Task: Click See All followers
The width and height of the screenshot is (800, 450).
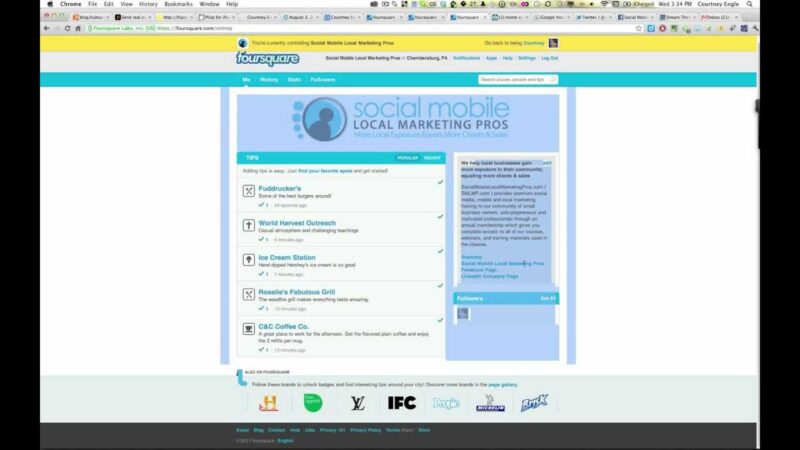Action: (548, 298)
